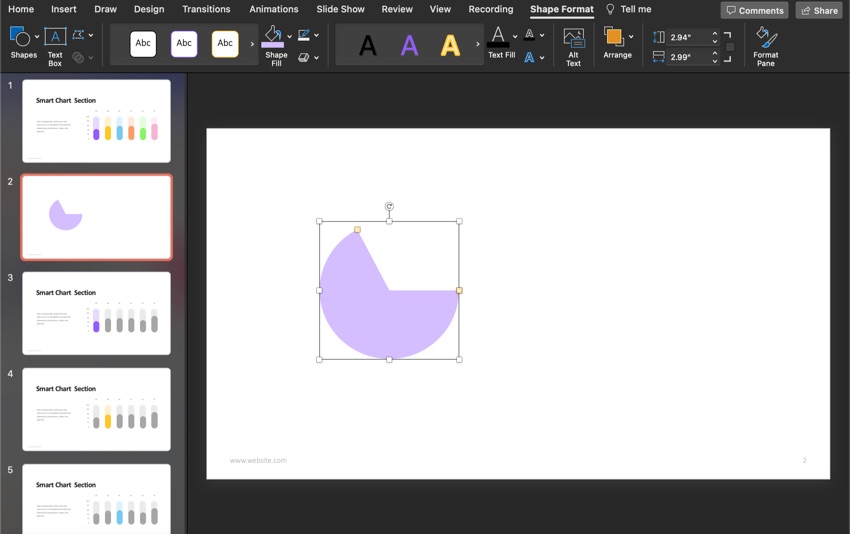Click the shape height input field
The image size is (850, 534).
(690, 37)
